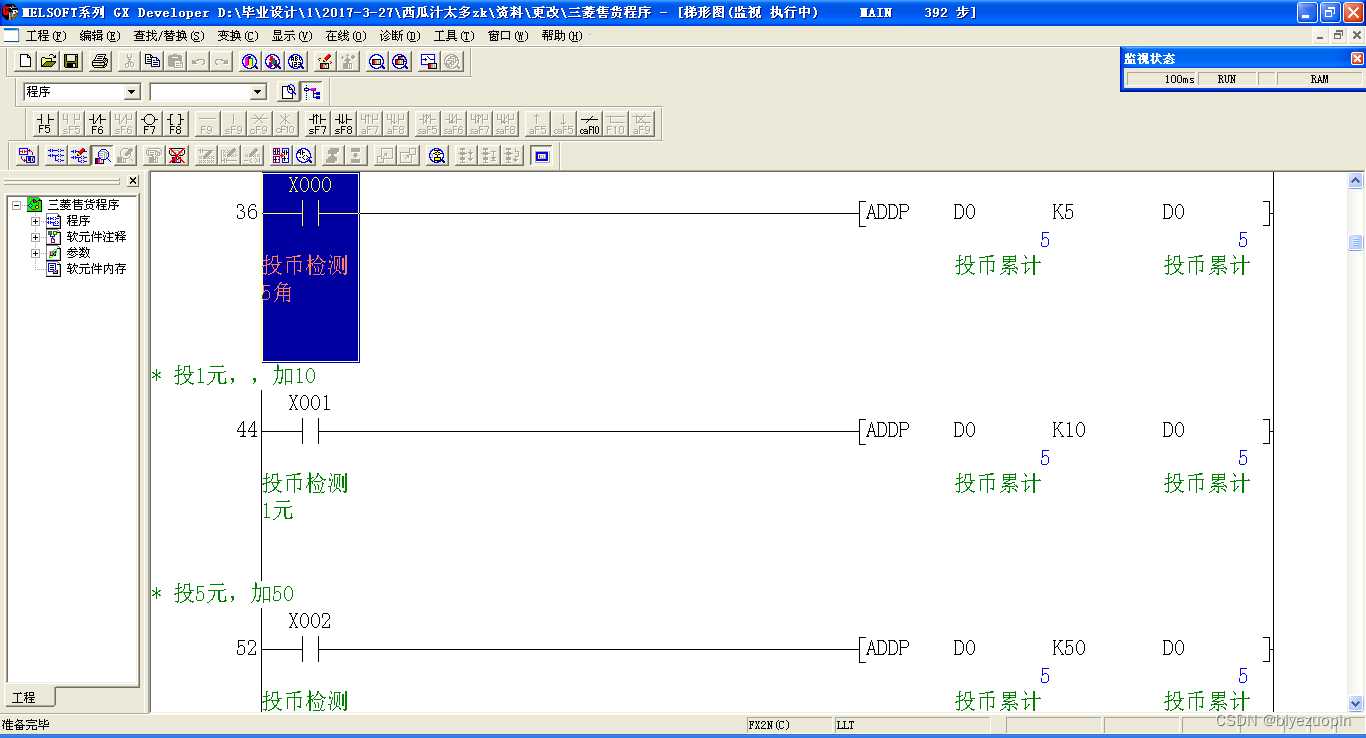1366x738 pixels.
Task: Select 软元件内存 in the project tree
Action: [x=96, y=269]
